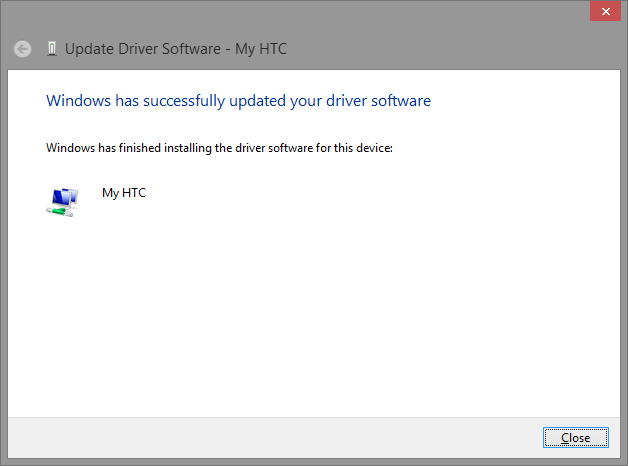
Task: Dismiss the dialog using the Close button
Action: 576,438
